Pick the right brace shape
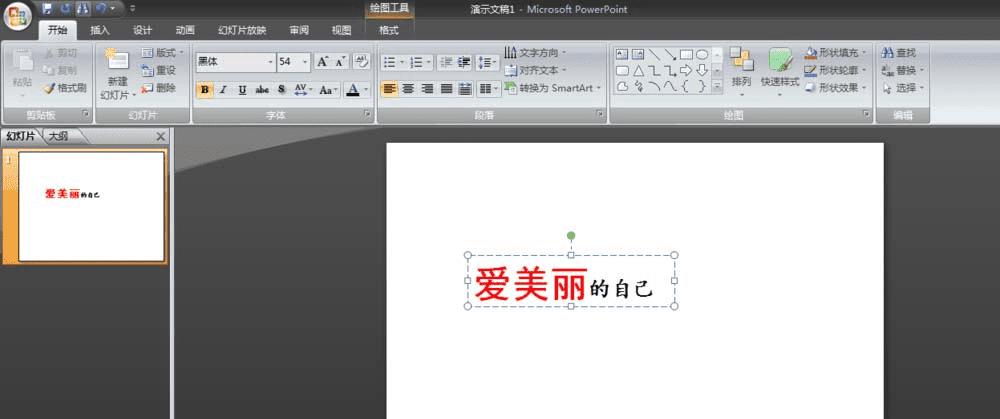Screen dimensions: 1000x419 tap(702, 86)
